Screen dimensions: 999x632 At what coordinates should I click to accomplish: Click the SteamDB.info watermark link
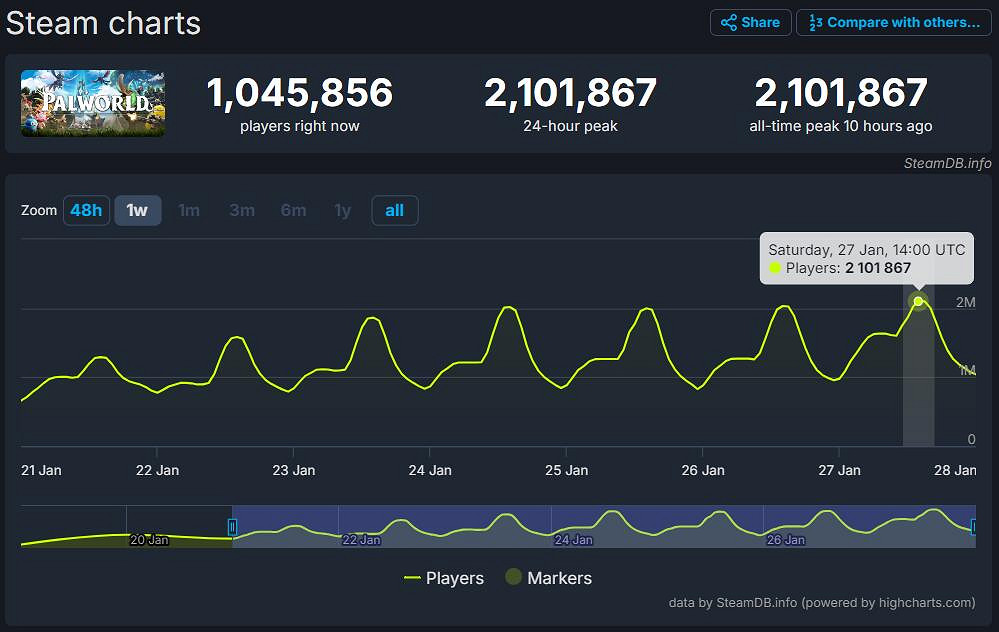pos(947,163)
